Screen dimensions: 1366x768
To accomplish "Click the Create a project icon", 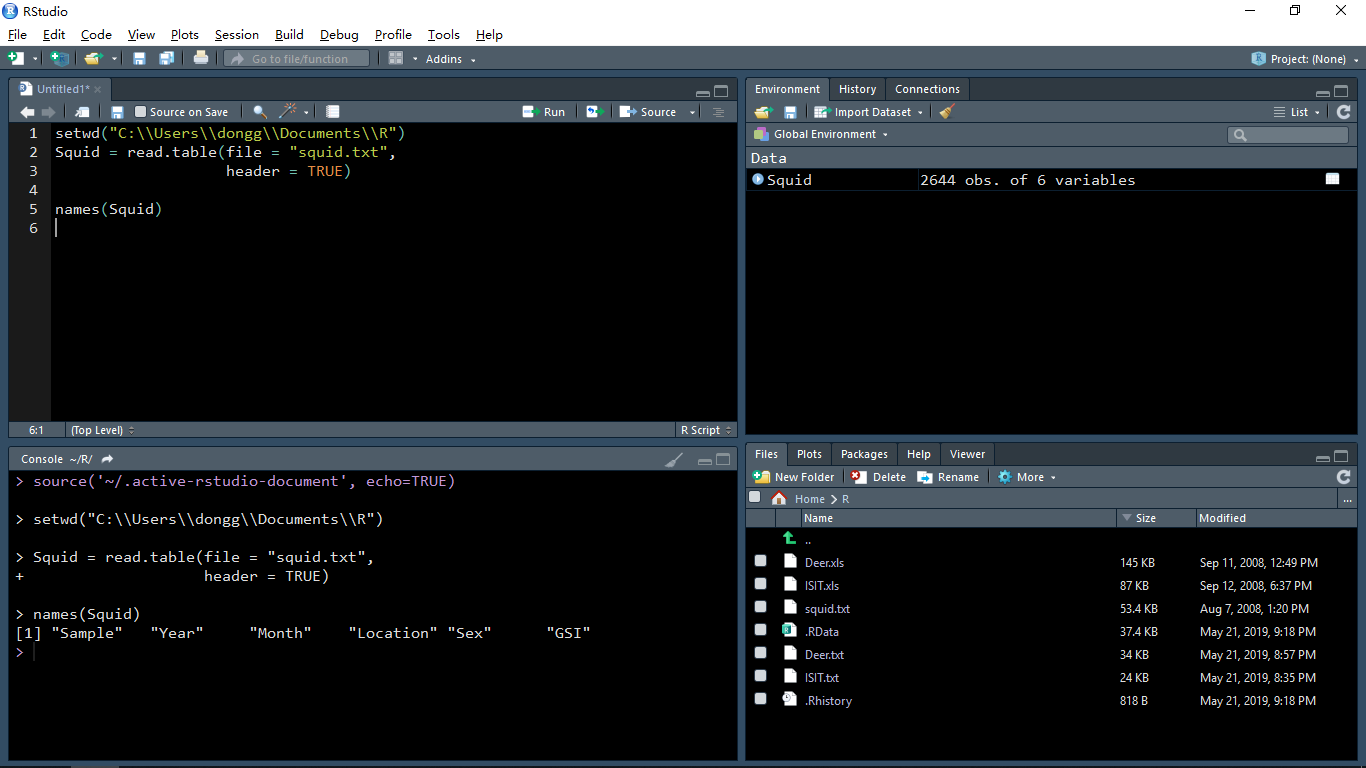I will point(60,59).
